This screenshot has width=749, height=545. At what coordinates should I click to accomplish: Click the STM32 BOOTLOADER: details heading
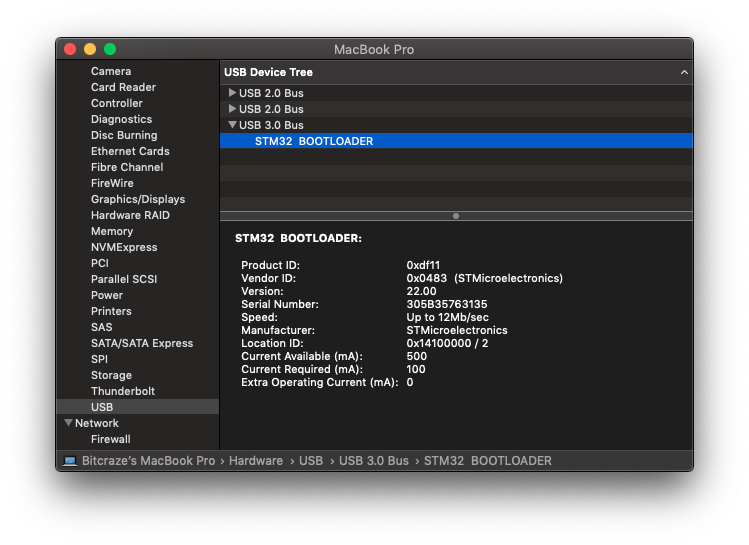click(x=298, y=238)
